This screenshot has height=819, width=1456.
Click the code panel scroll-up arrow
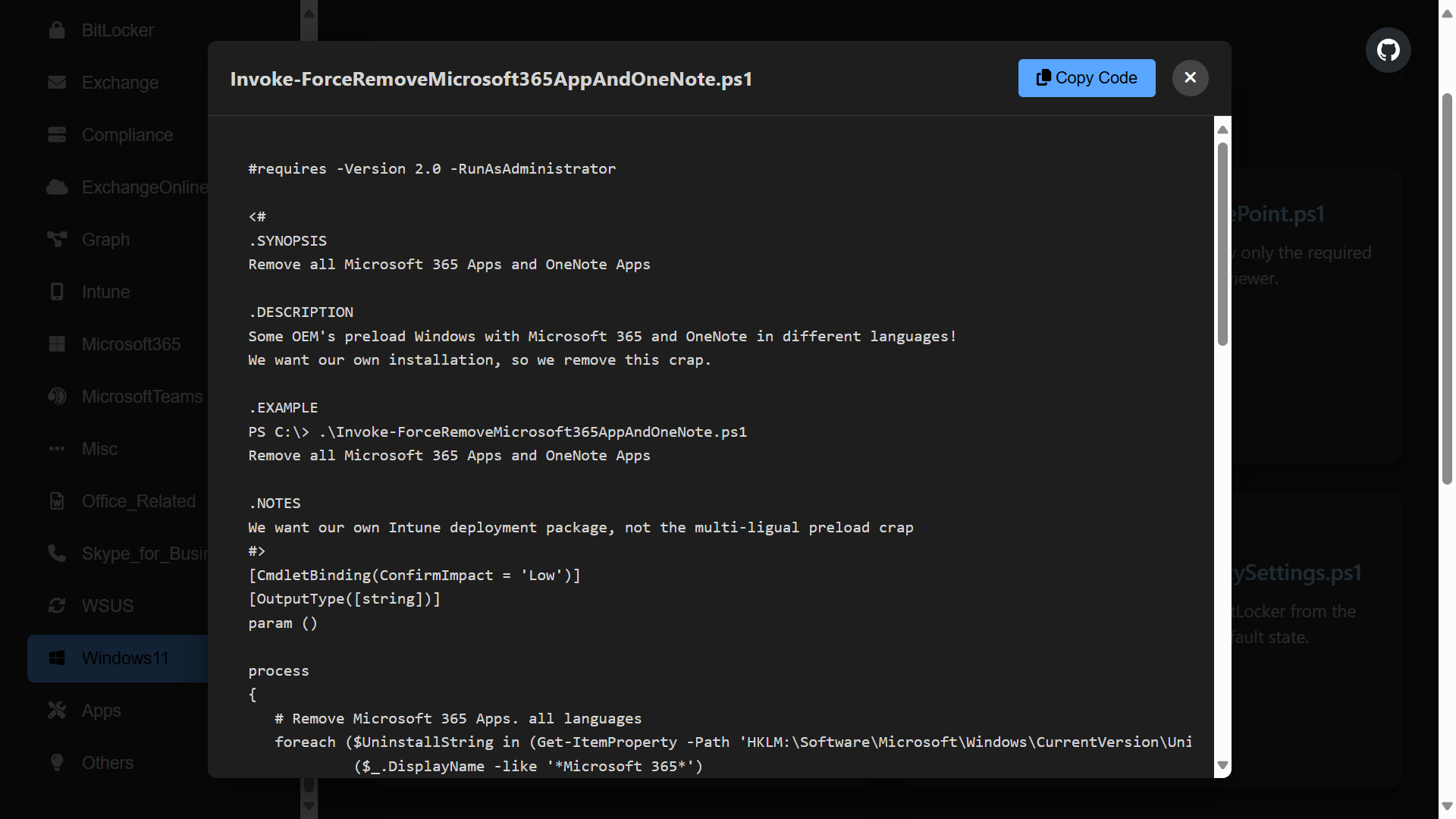pos(1222,130)
